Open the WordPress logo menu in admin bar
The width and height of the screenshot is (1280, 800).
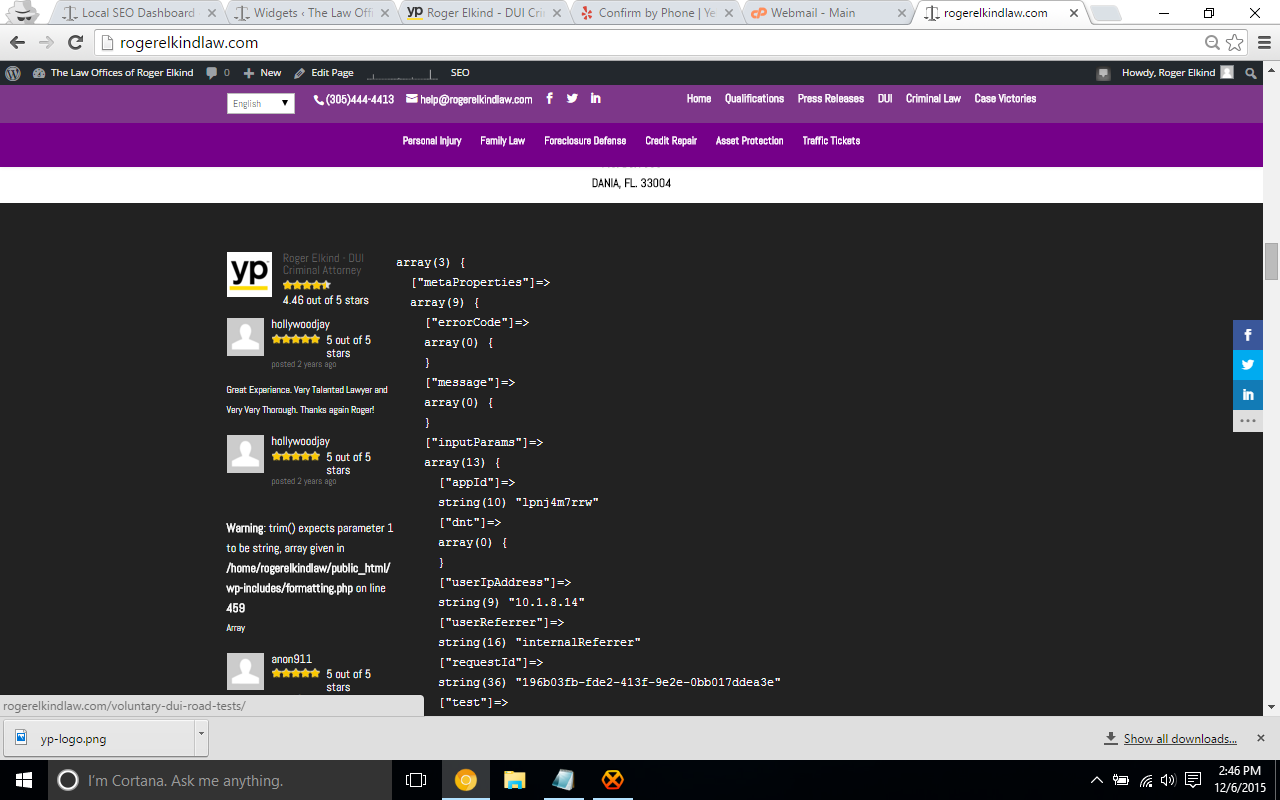13,73
